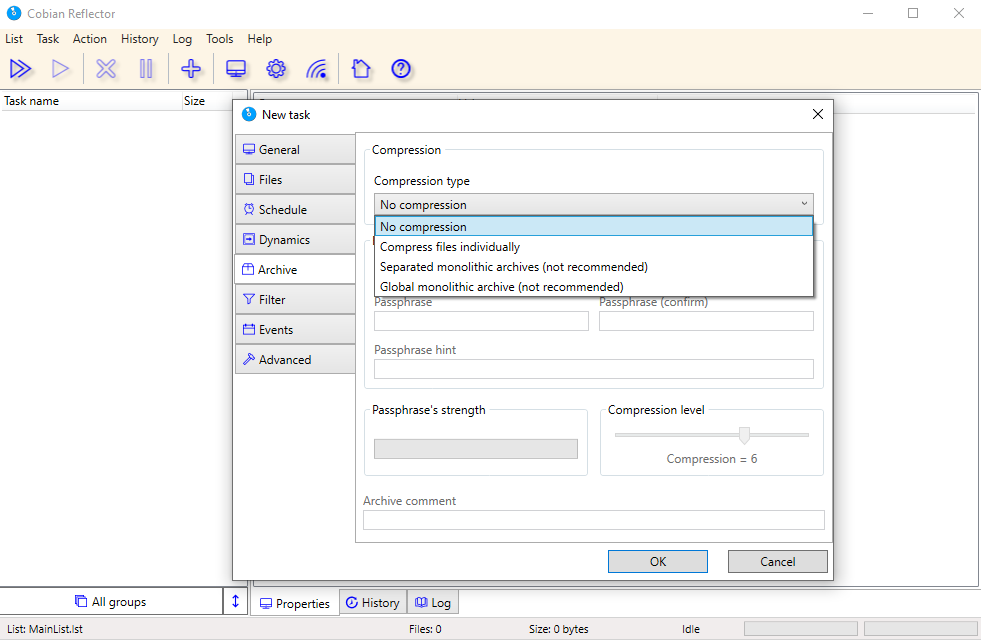Switch to the History bottom tab
This screenshot has width=981, height=640.
[x=373, y=602]
